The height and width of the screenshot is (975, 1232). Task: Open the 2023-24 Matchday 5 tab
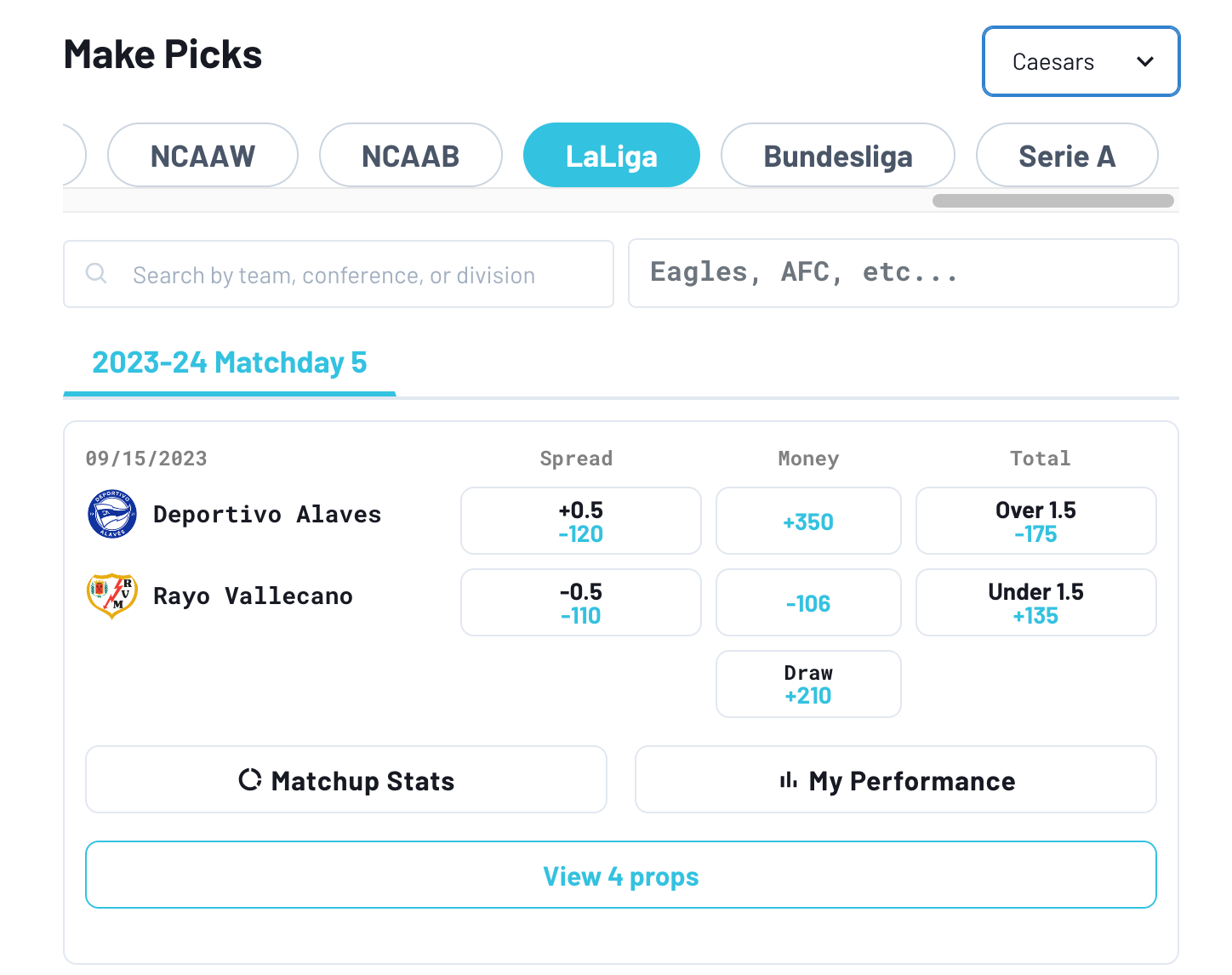pos(230,363)
